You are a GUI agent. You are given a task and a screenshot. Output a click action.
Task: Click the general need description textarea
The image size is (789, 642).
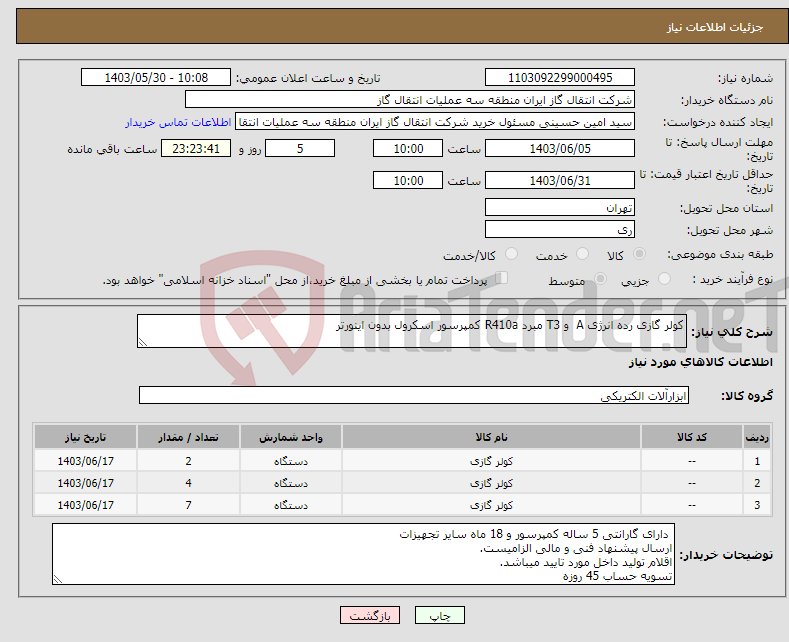point(412,331)
